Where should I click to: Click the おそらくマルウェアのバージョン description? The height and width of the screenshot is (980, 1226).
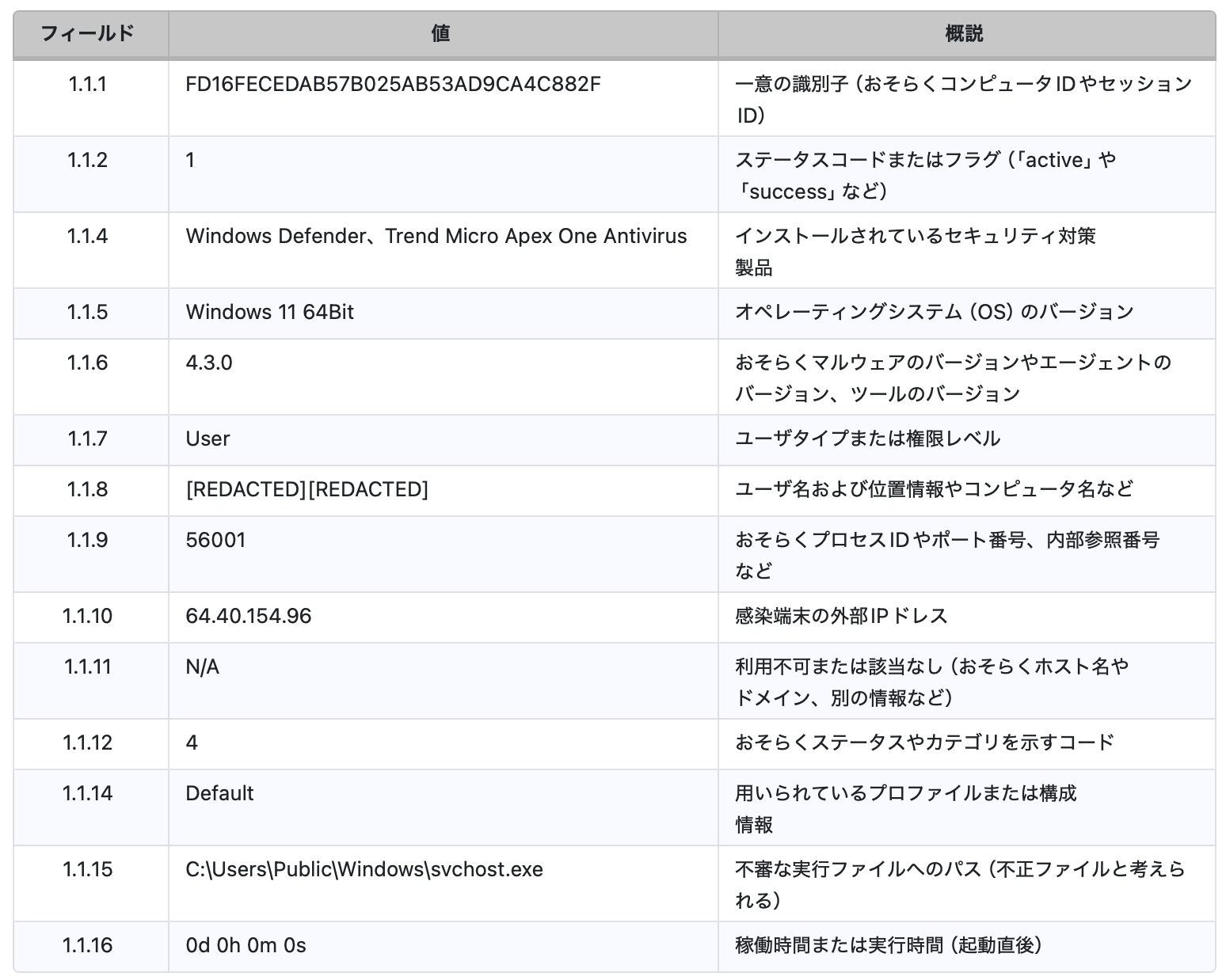pos(954,378)
